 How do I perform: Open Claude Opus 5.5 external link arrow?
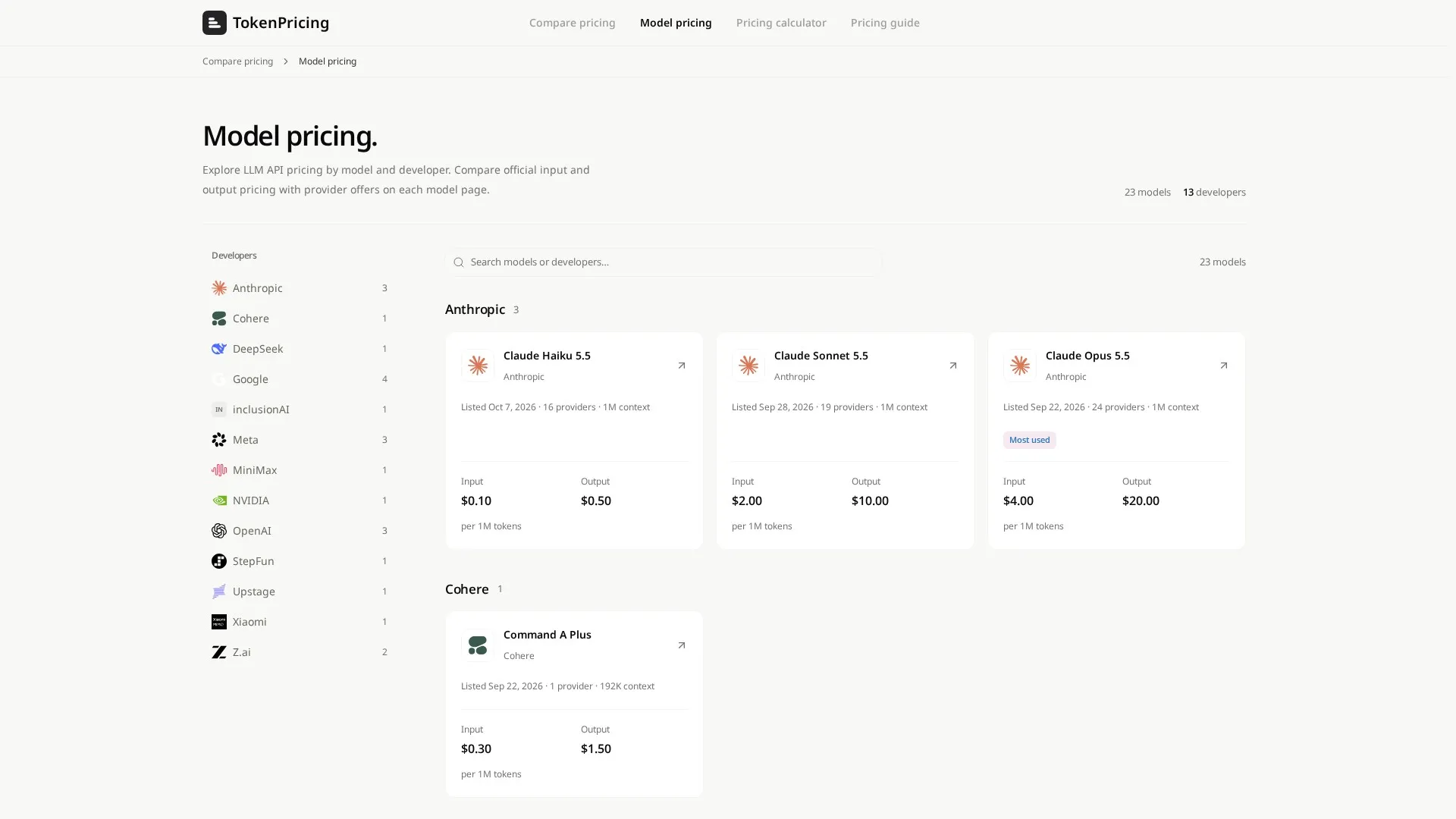[1223, 366]
